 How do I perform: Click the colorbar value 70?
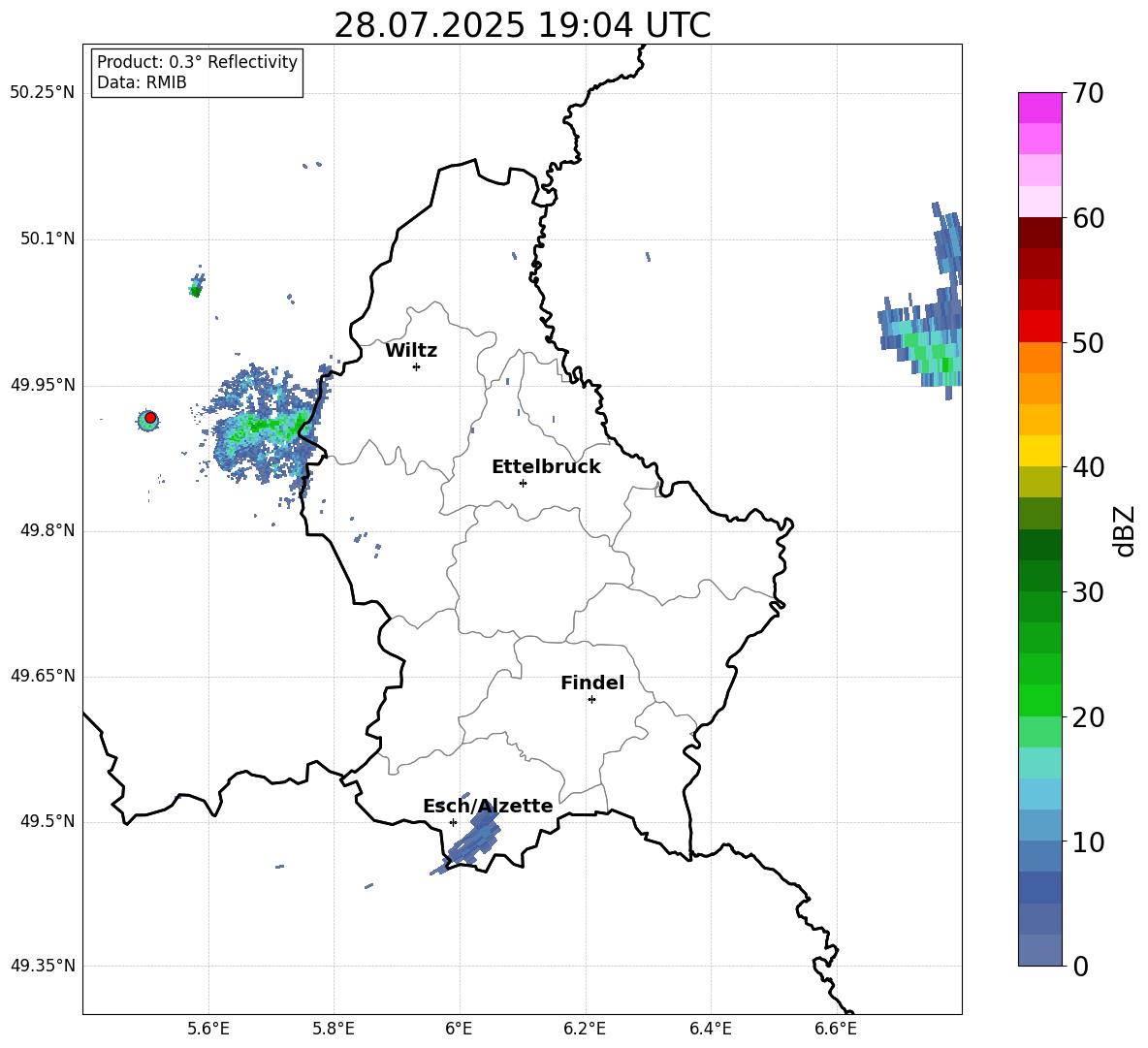tap(1088, 93)
